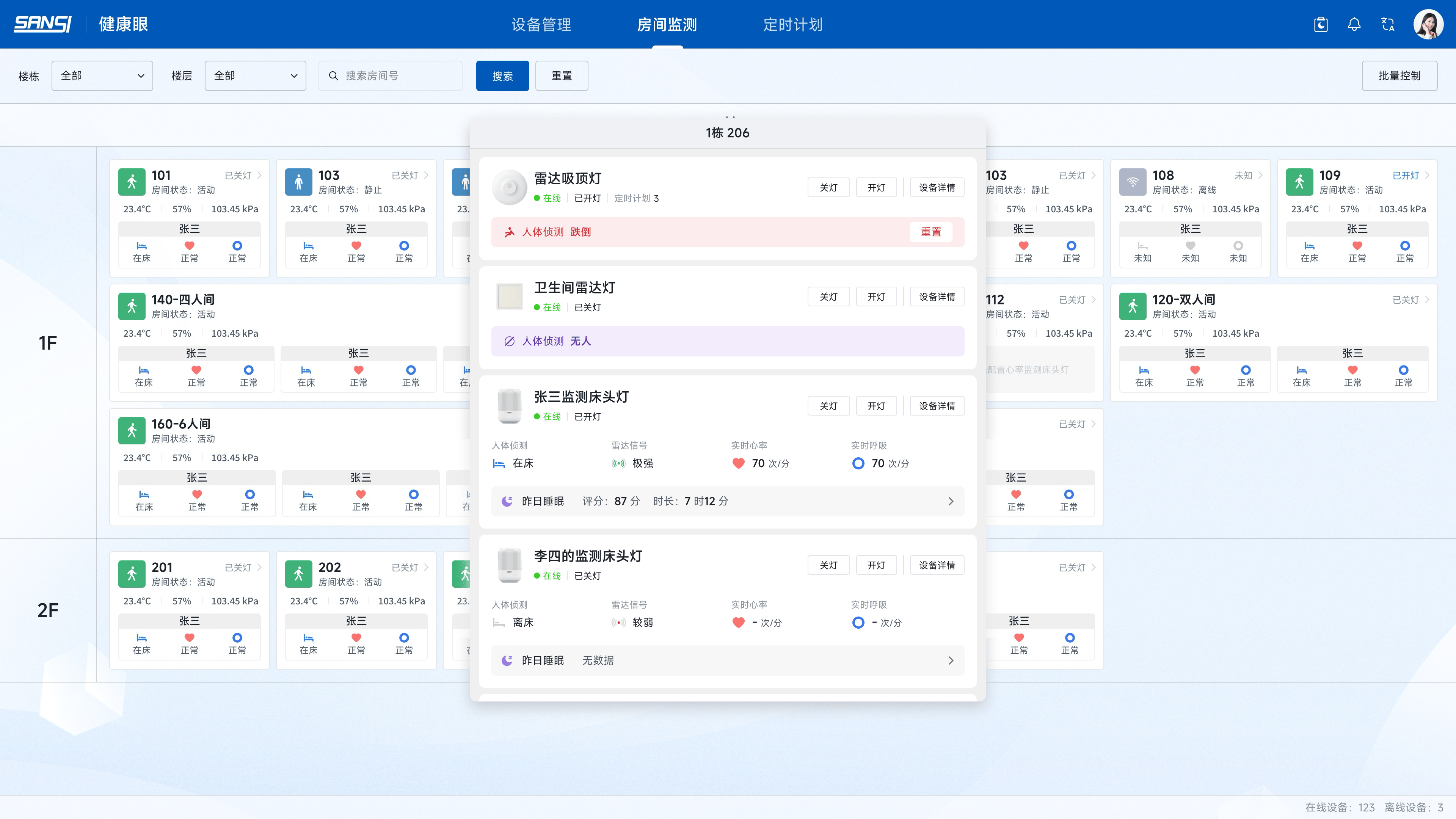The image size is (1456, 819).
Task: Switch language using the translate icon
Action: [x=1388, y=24]
